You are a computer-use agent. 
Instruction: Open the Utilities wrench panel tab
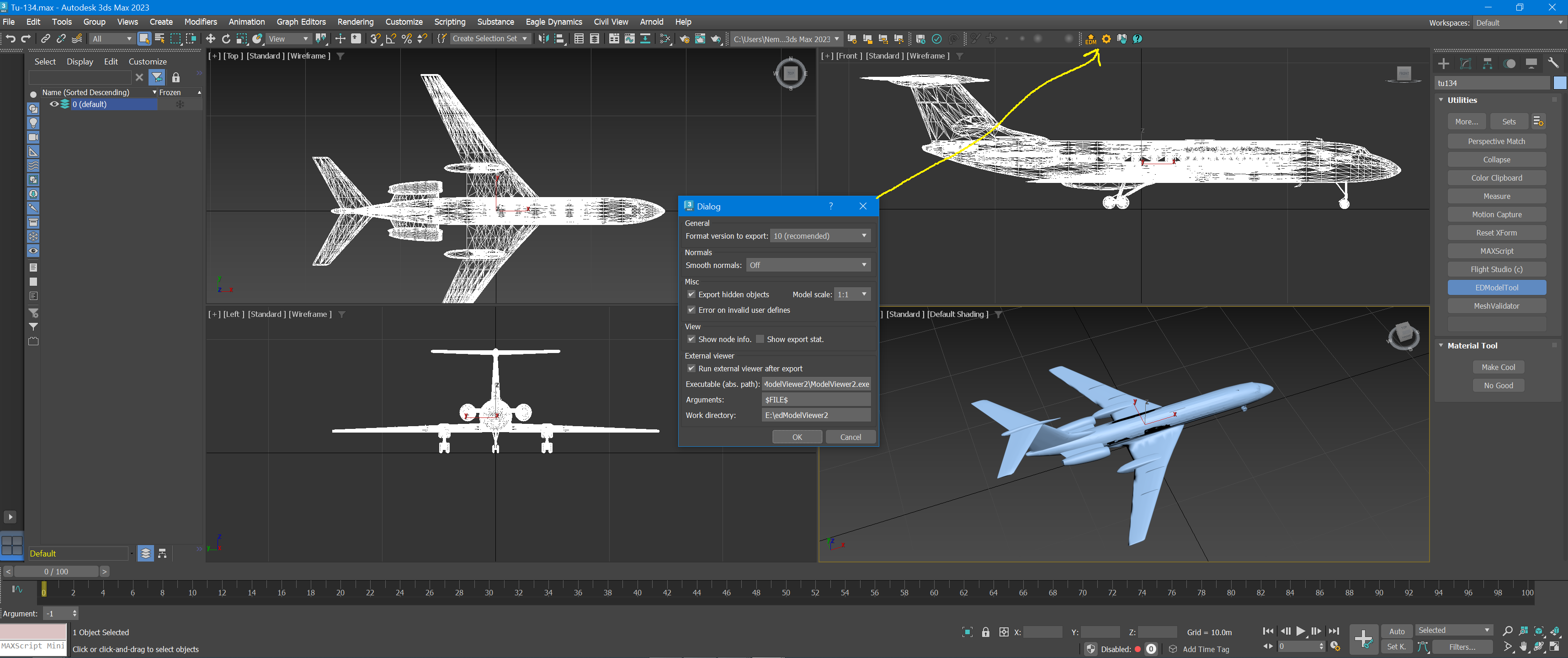(x=1553, y=64)
